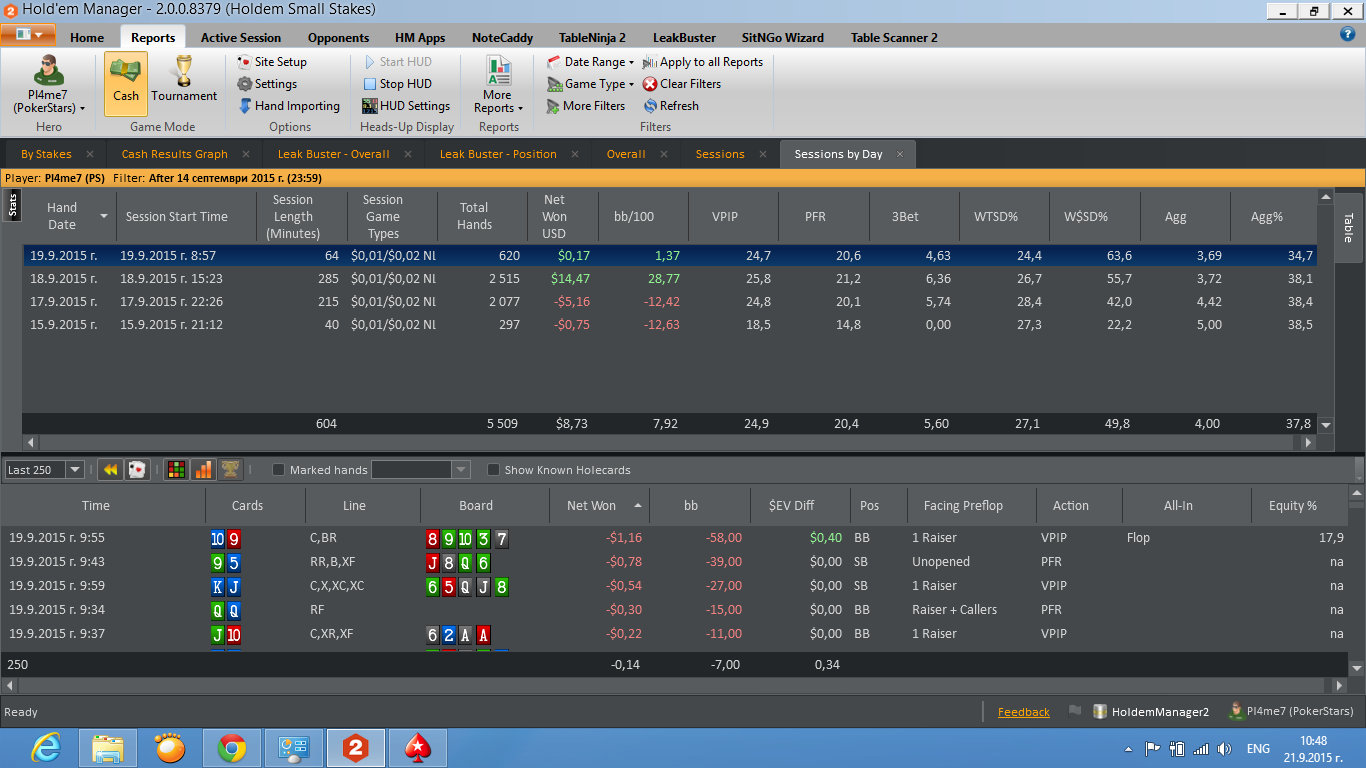Switch to Cash Results Graph report tab
The image size is (1366, 768).
[x=174, y=154]
